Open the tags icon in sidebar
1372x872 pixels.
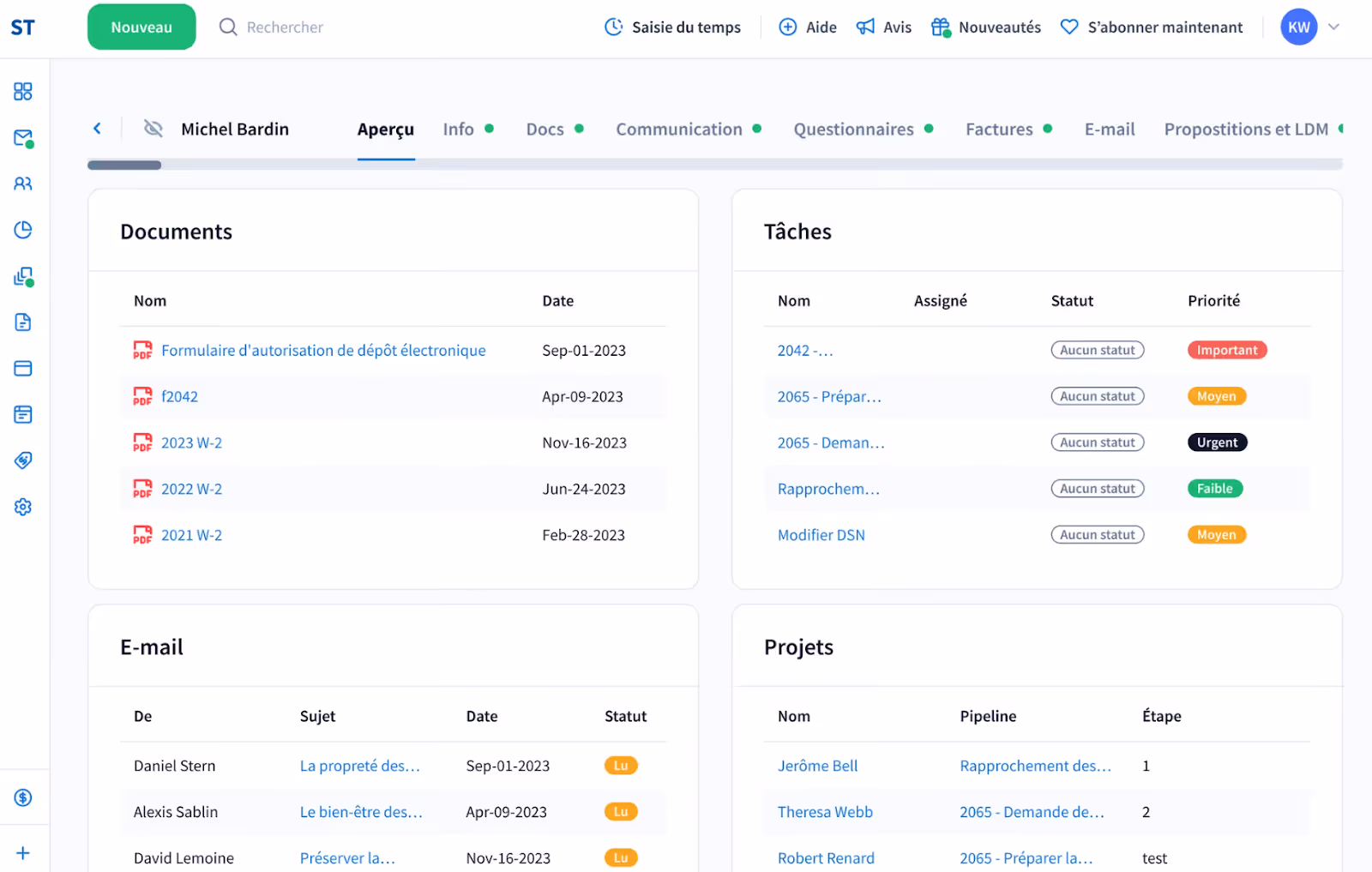pyautogui.click(x=23, y=460)
